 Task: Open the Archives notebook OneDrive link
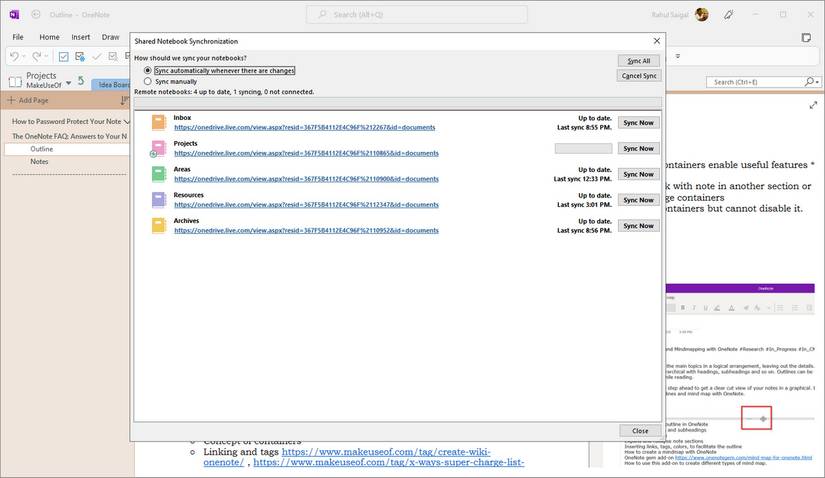tap(306, 231)
